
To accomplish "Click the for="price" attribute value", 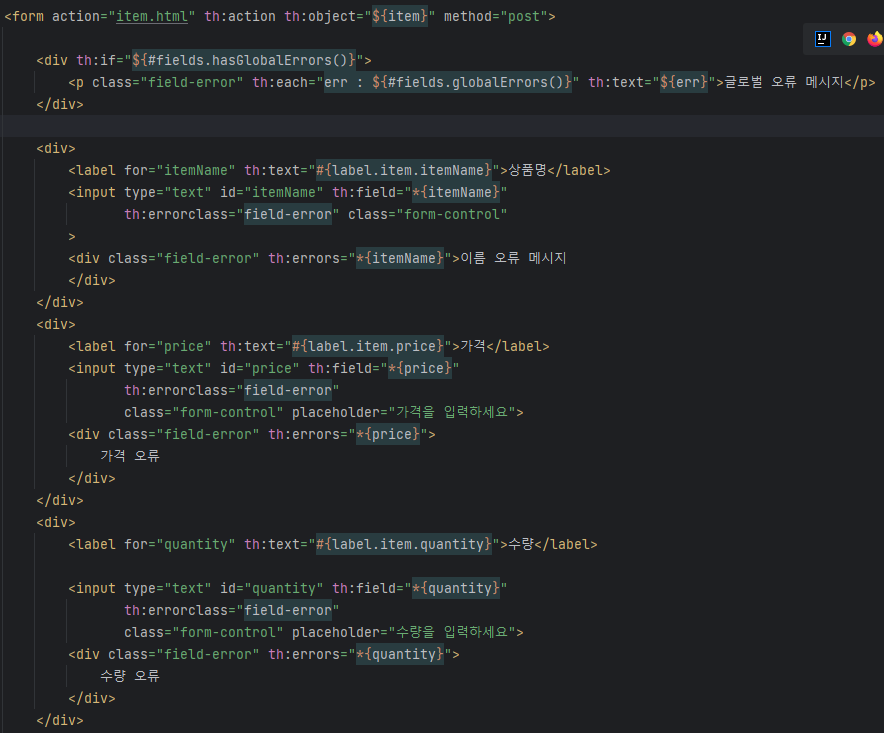I will [x=184, y=346].
